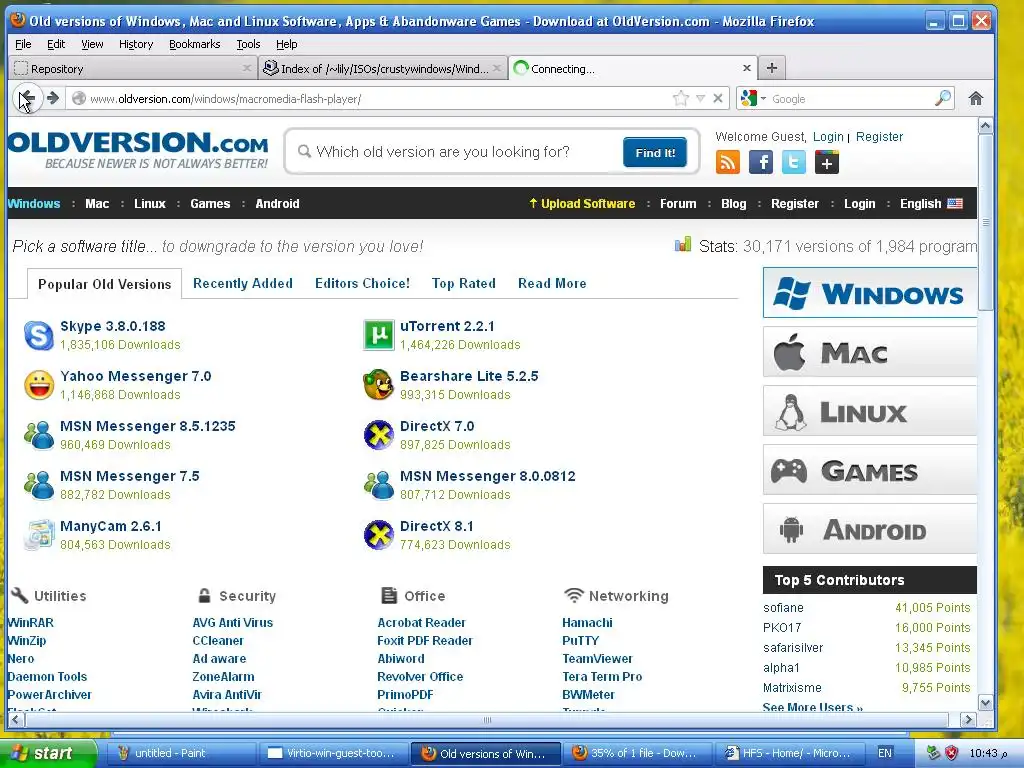The height and width of the screenshot is (768, 1024).
Task: Click the OldVersion.com logo
Action: click(138, 150)
